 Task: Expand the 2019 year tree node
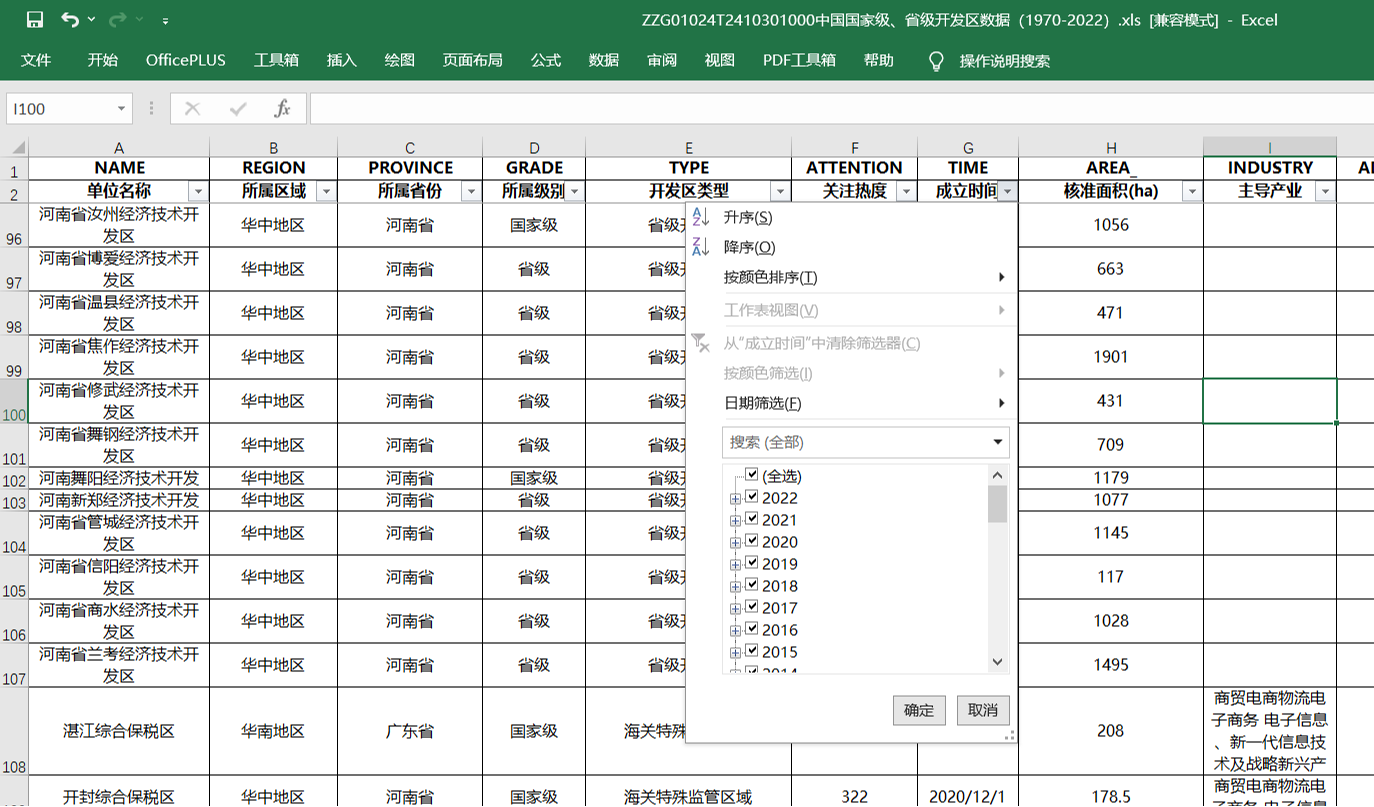coord(735,564)
